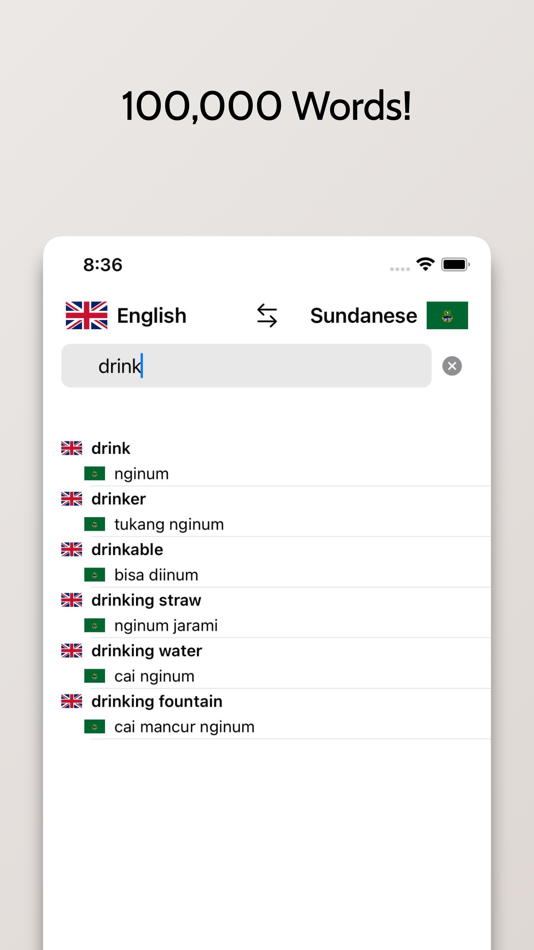
Task: Tap the UK flag next to English
Action: pyautogui.click(x=87, y=315)
